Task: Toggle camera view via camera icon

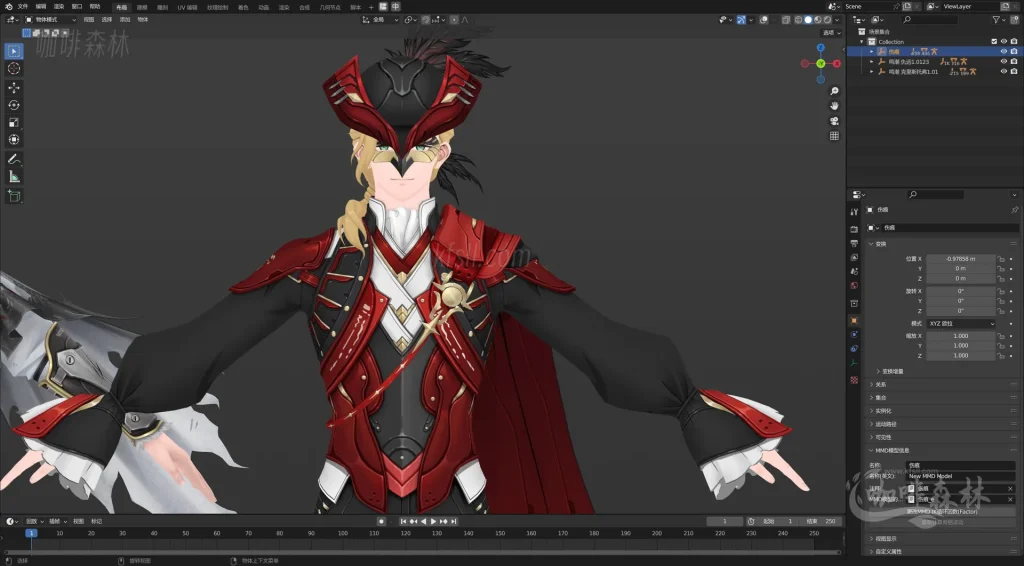Action: tap(834, 121)
